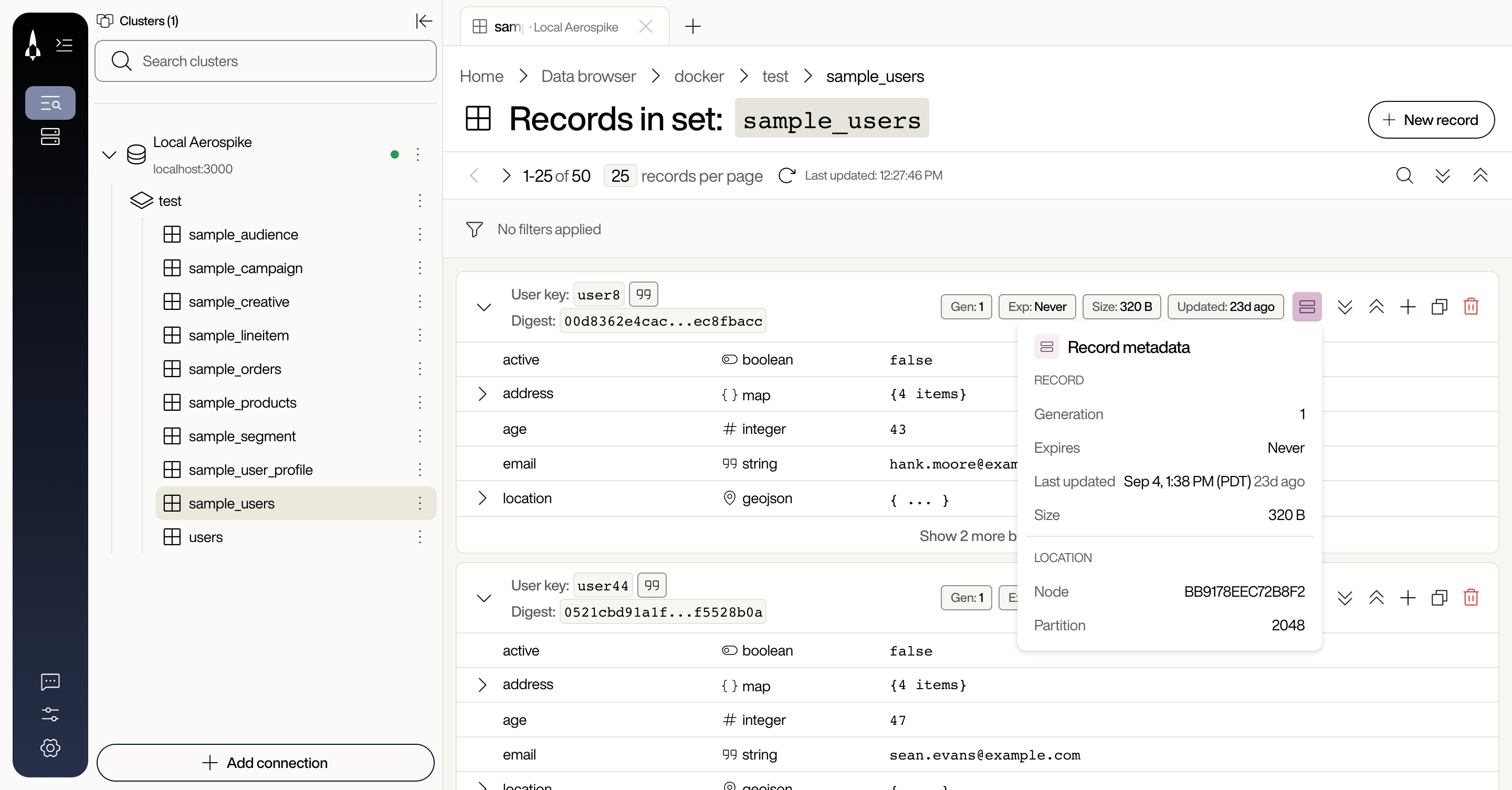Collapse the Local Aerospike cluster tree

[109, 155]
